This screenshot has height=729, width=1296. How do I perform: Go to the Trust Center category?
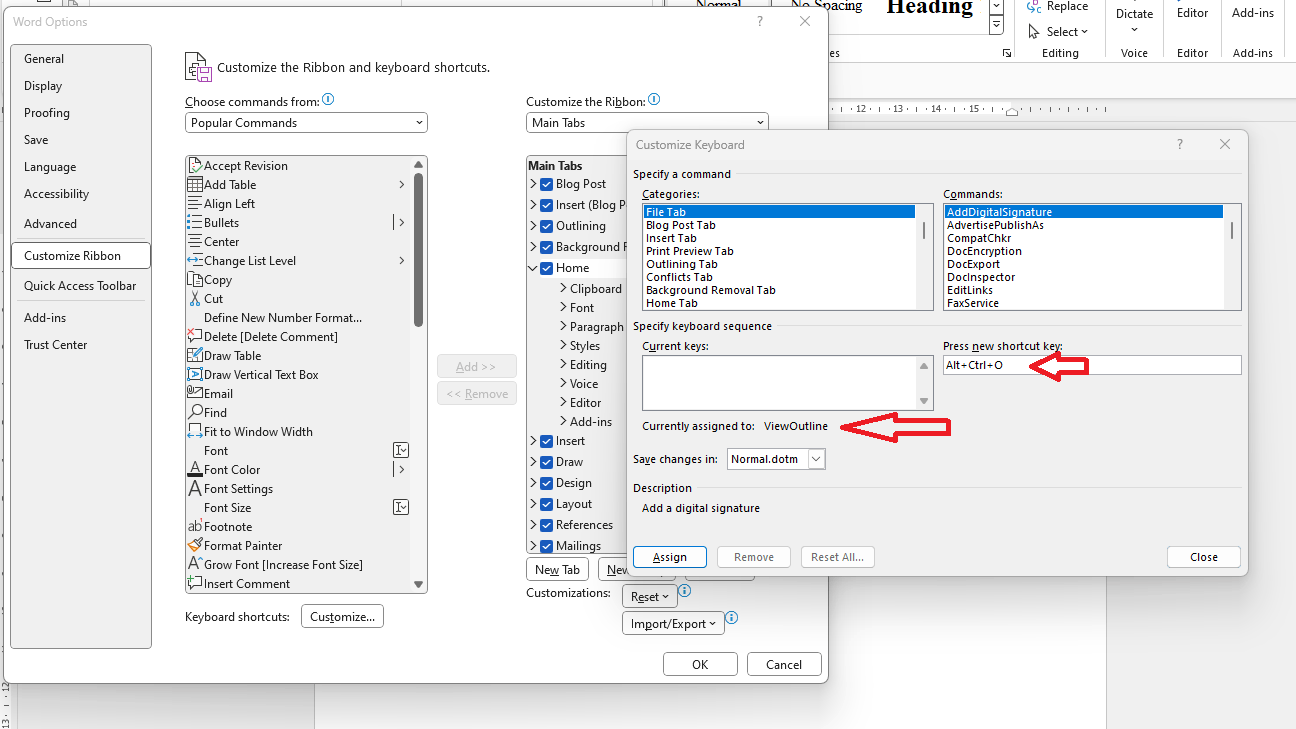coord(81,345)
